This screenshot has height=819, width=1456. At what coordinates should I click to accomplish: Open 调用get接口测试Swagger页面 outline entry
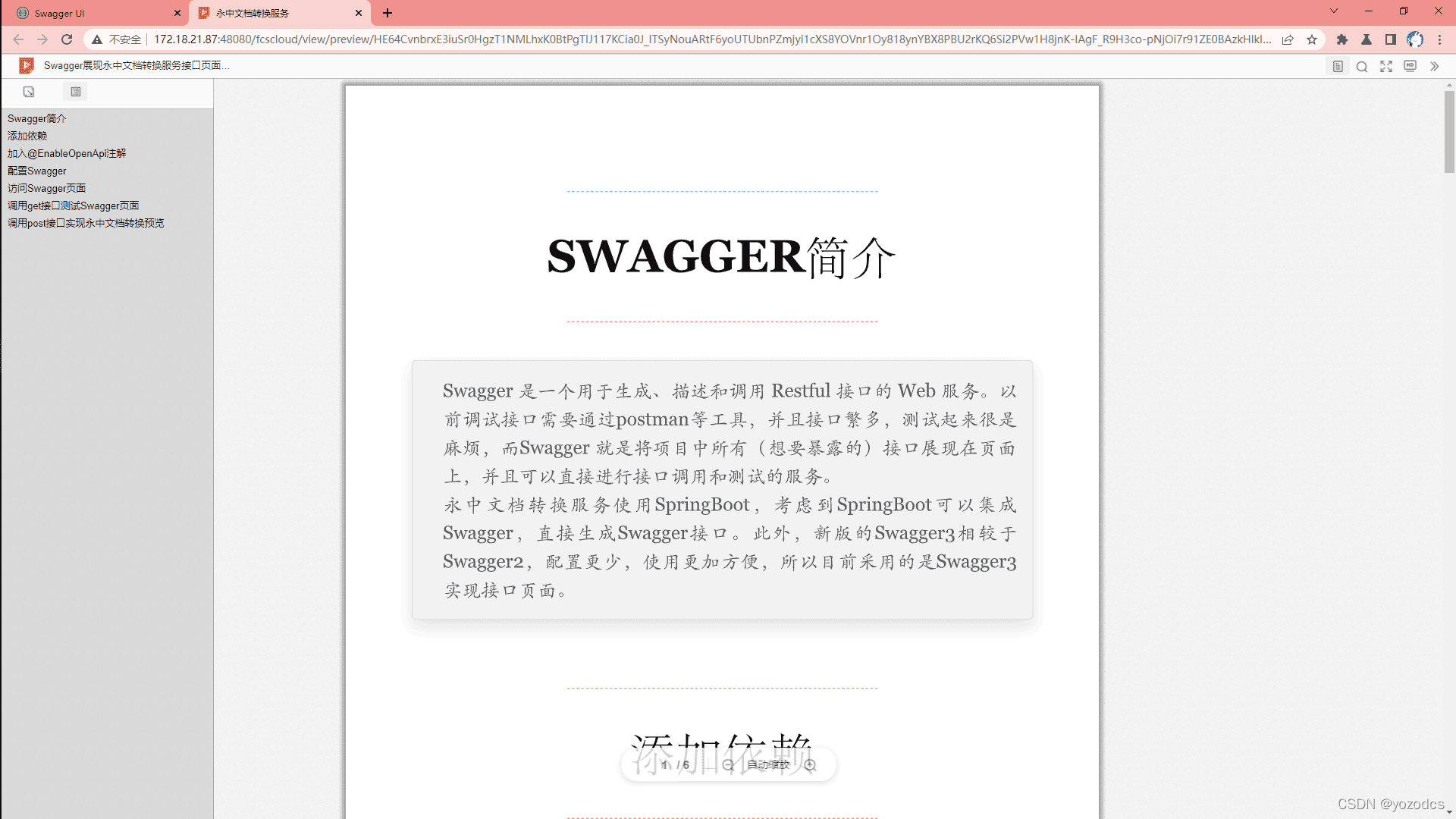click(x=73, y=206)
